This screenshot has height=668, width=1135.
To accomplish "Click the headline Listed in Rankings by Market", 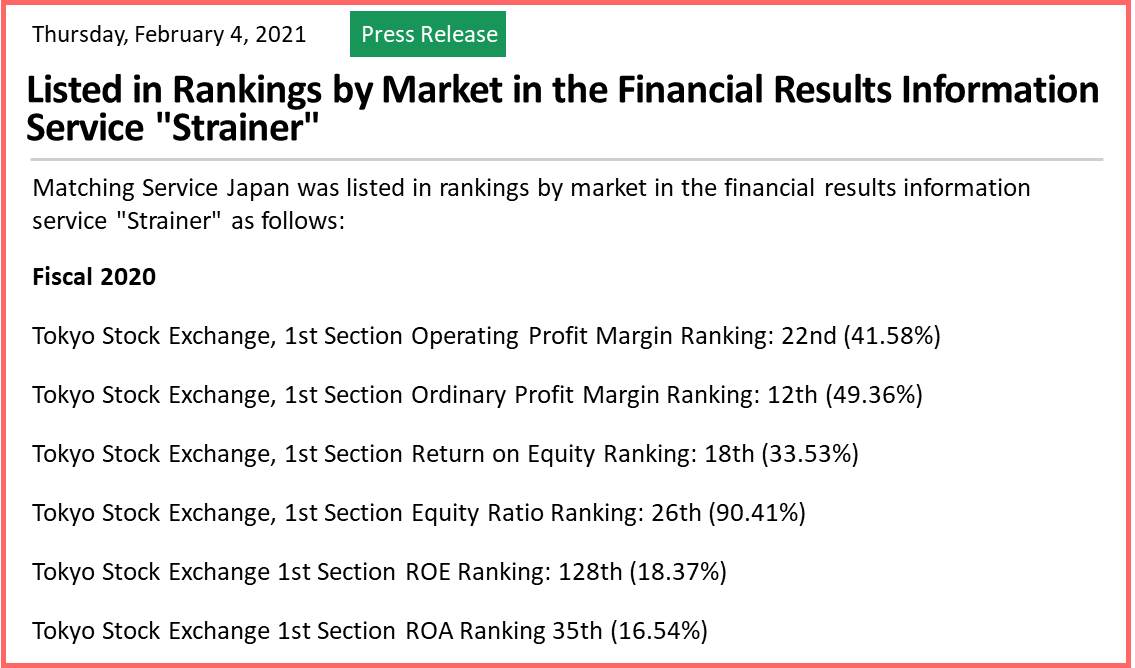I will tap(563, 109).
